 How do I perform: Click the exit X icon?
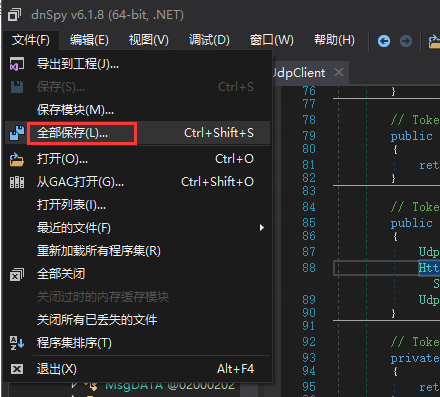[17, 369]
